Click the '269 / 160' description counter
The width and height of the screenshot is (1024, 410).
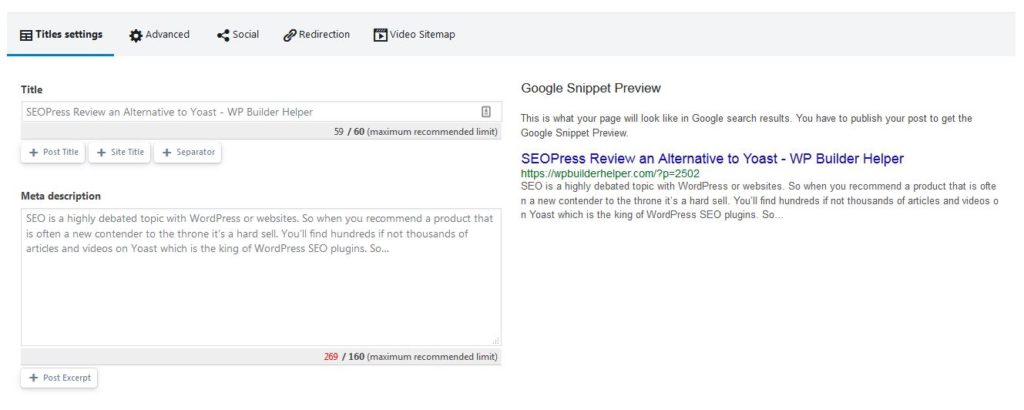344,357
